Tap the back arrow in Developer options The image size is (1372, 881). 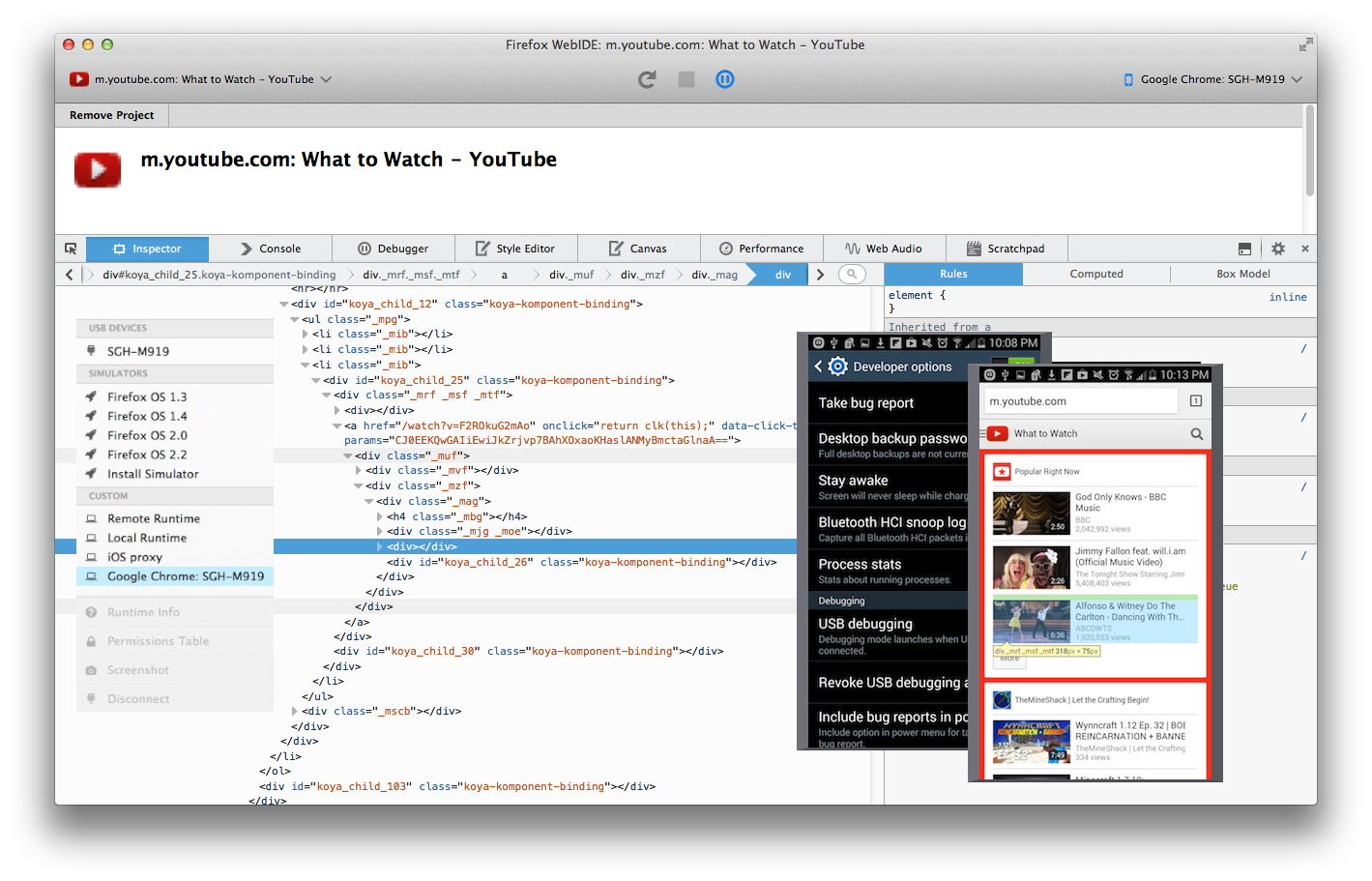pyautogui.click(x=818, y=367)
